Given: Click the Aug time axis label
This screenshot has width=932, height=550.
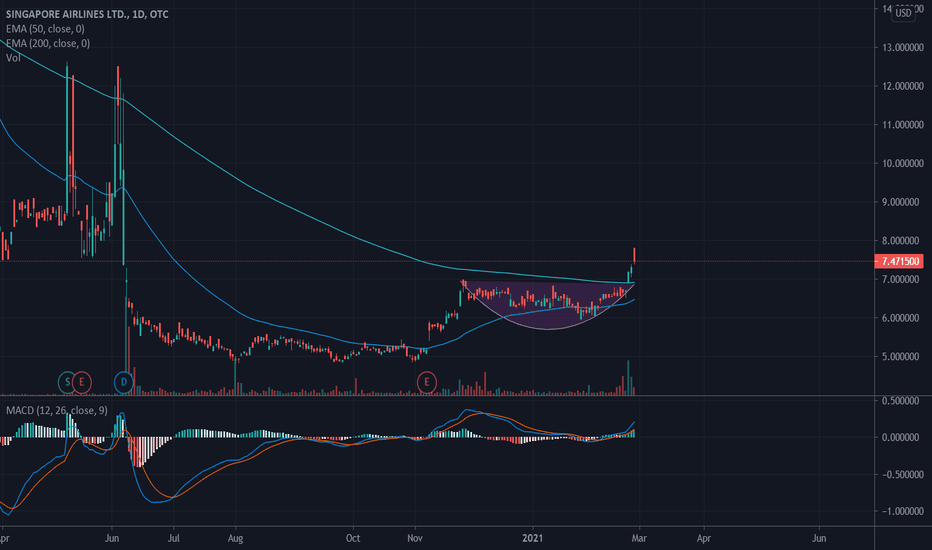Looking at the screenshot, I should (x=235, y=538).
